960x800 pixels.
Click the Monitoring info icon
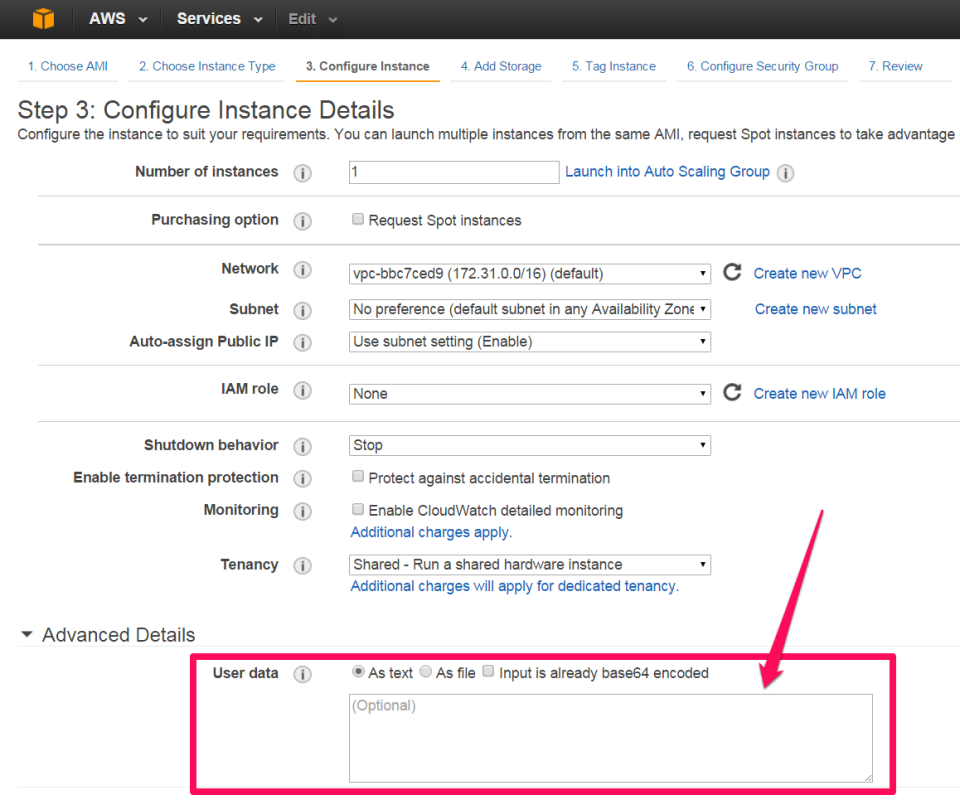coord(302,511)
